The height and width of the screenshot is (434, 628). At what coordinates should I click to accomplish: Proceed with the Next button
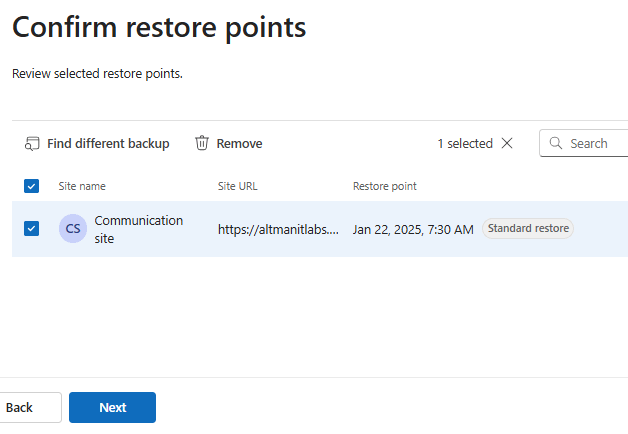pos(112,408)
